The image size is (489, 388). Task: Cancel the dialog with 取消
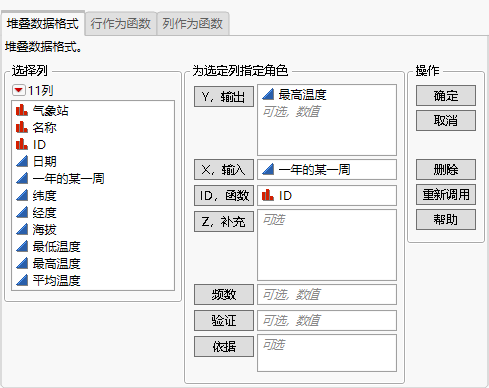tap(446, 120)
